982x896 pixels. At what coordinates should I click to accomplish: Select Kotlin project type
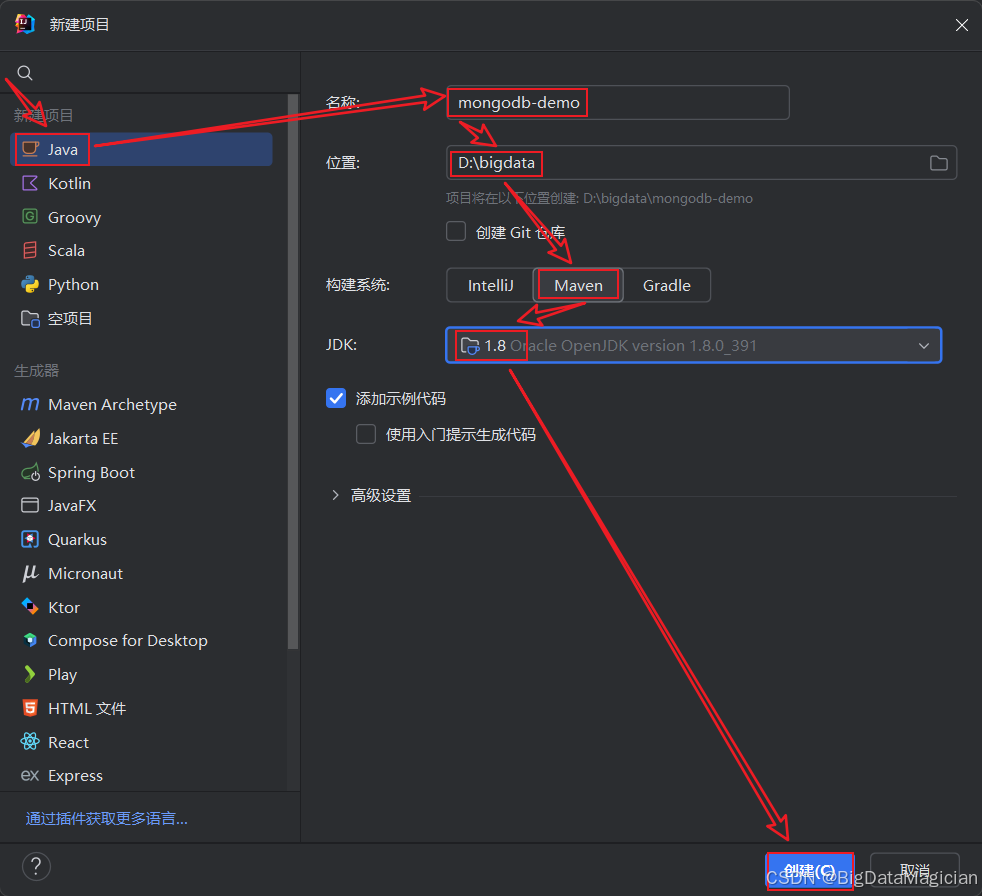(x=142, y=183)
